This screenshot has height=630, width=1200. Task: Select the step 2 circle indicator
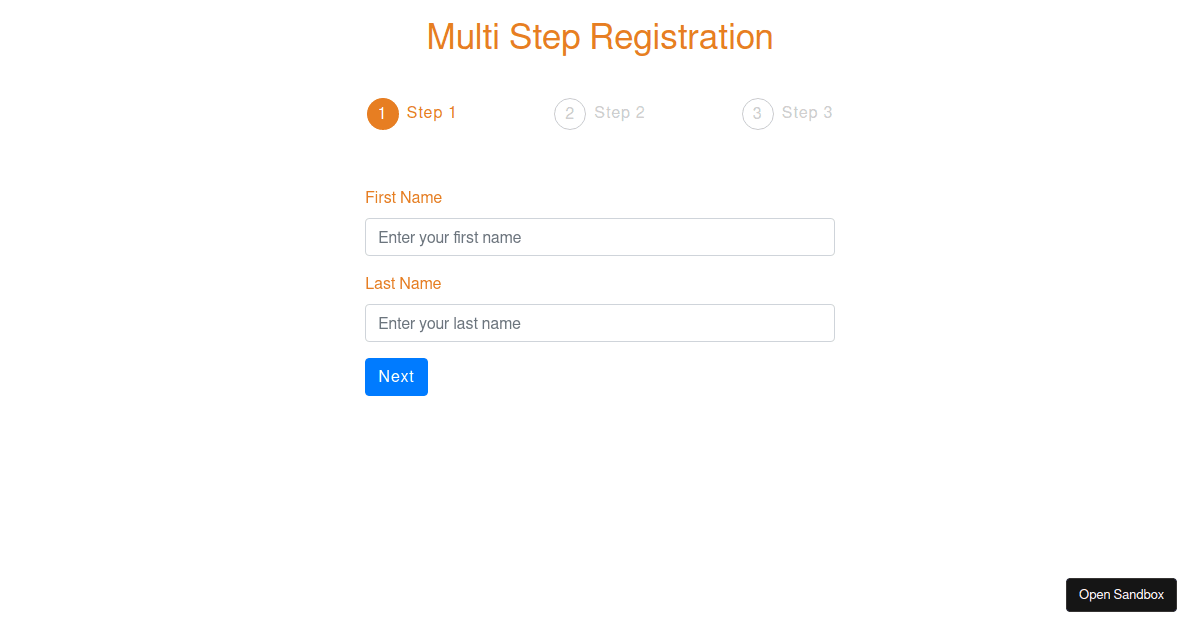tap(570, 114)
